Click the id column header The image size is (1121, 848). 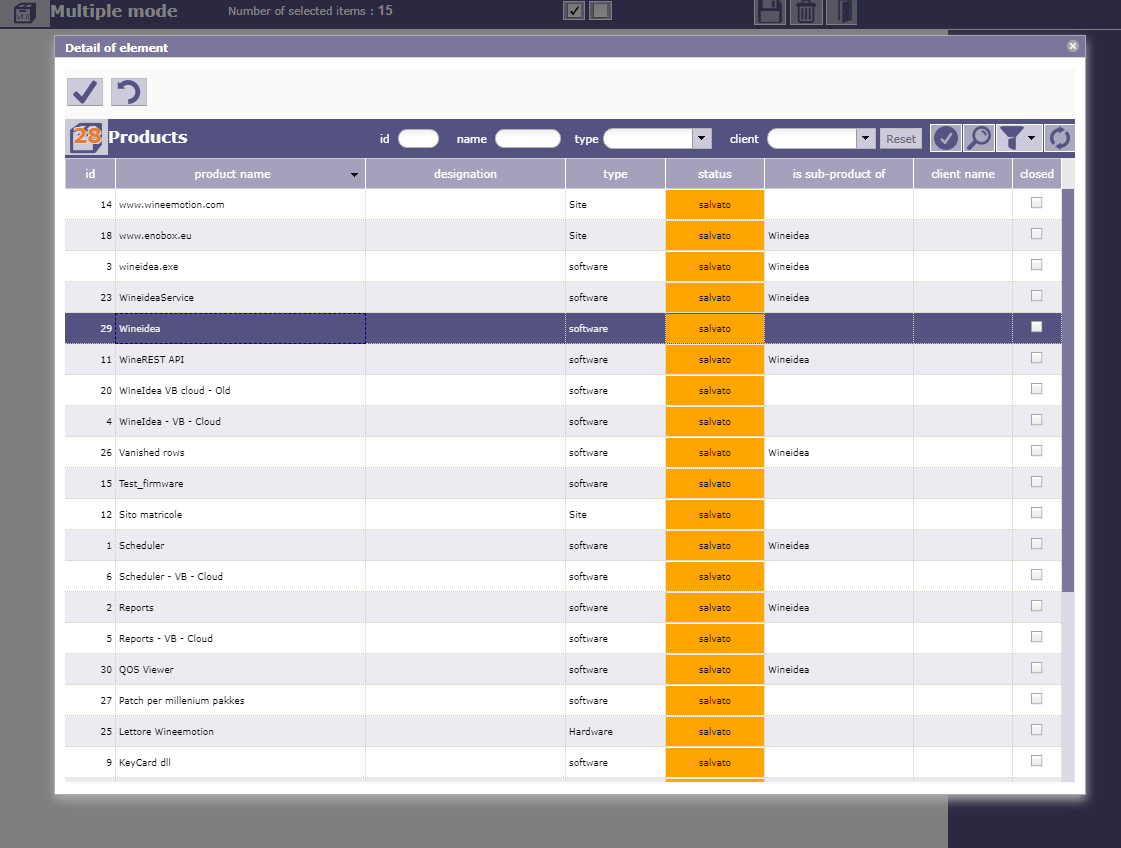pyautogui.click(x=90, y=174)
